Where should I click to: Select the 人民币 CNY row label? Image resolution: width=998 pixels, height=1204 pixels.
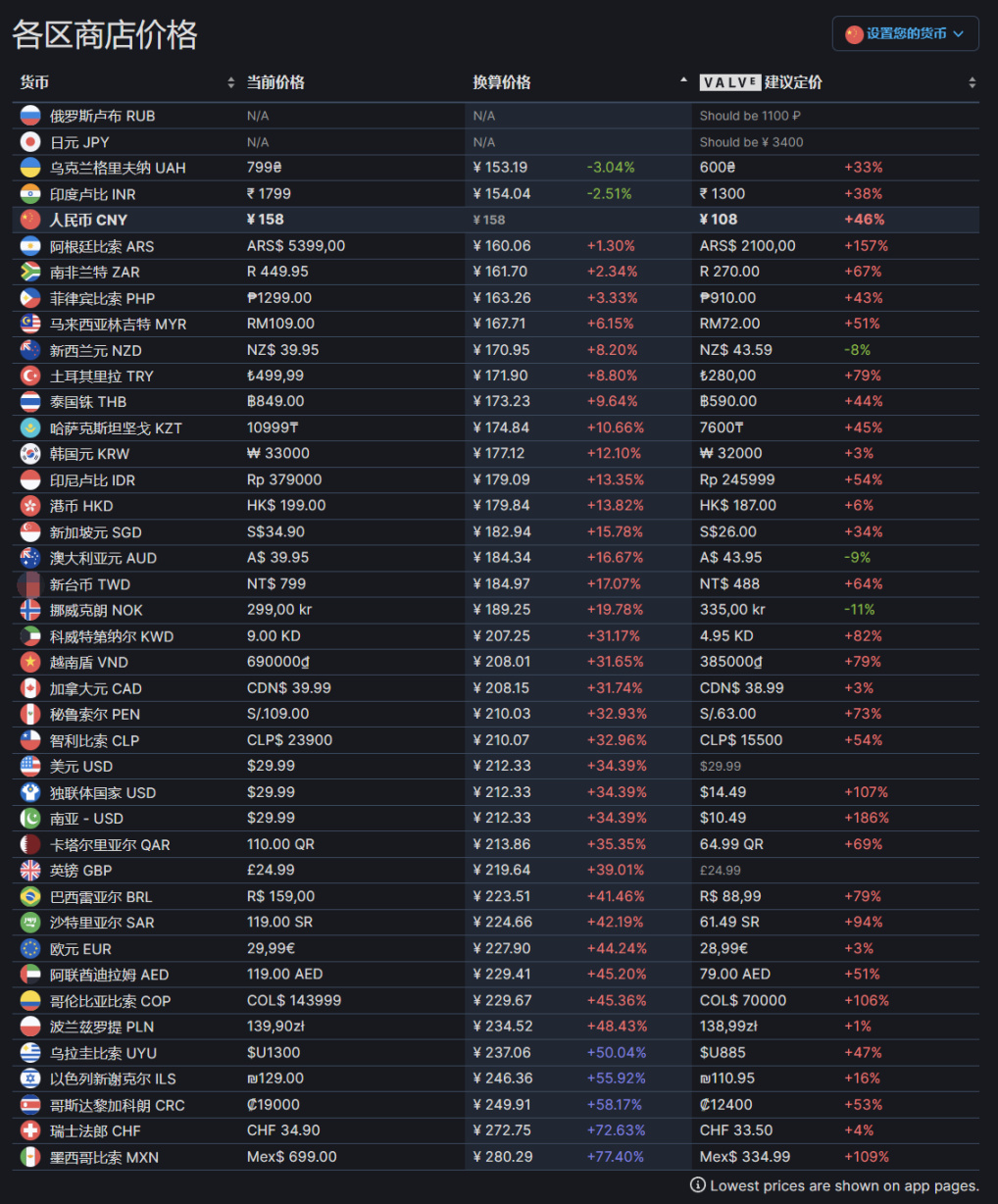pyautogui.click(x=88, y=220)
